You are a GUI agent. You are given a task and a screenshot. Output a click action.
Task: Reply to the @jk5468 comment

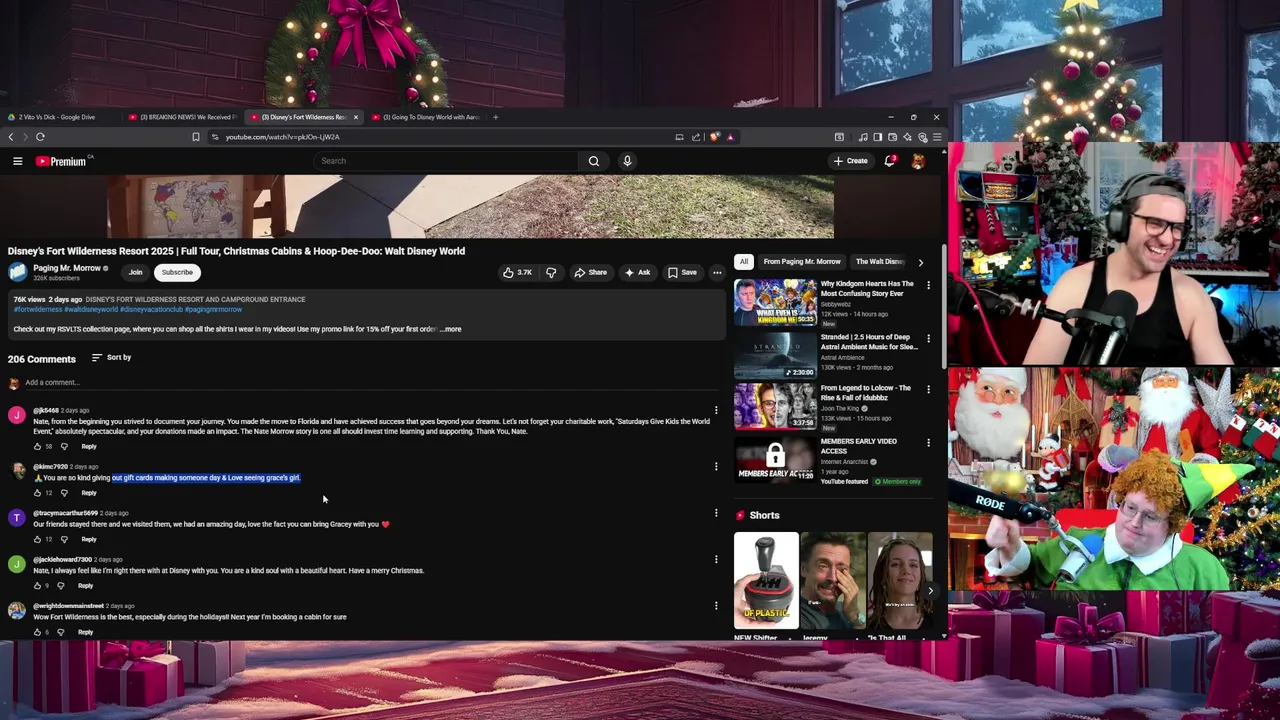point(89,446)
